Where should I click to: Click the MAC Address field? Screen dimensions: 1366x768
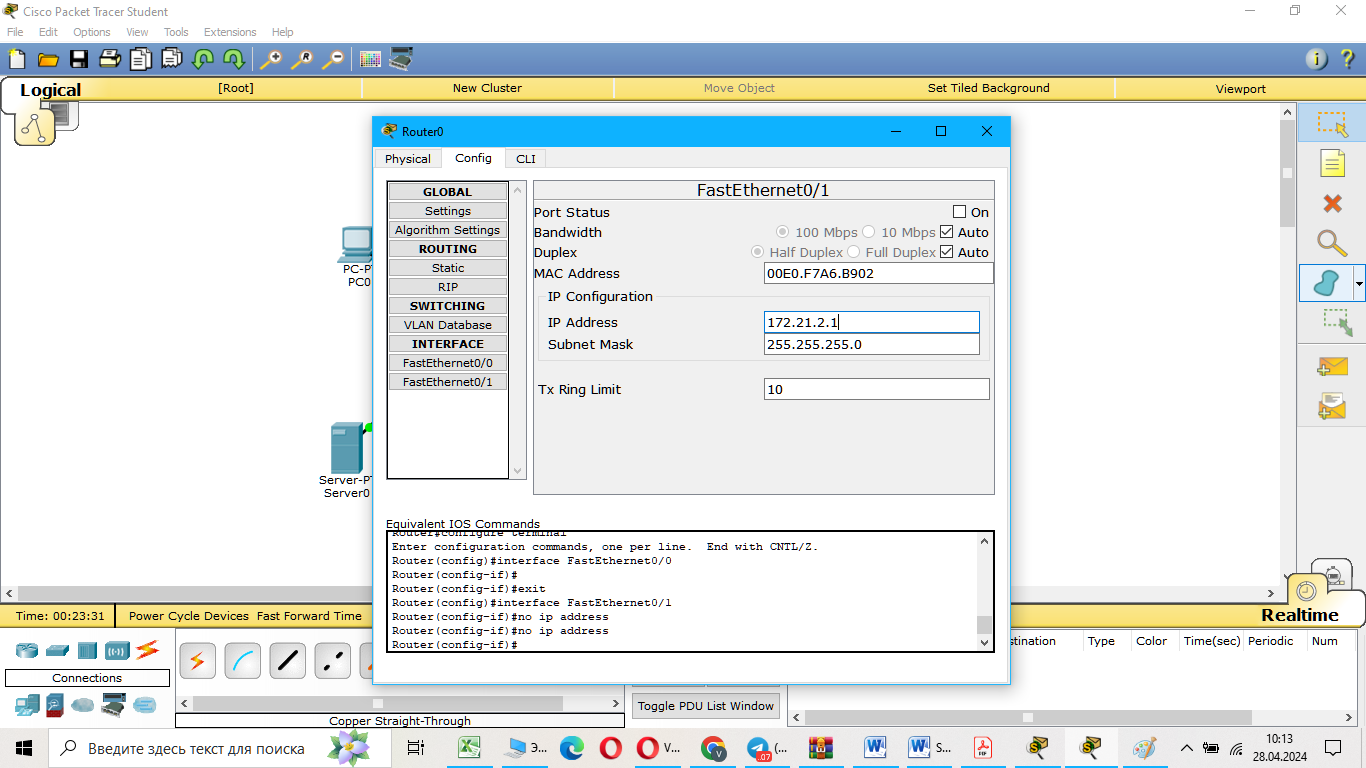(x=879, y=273)
